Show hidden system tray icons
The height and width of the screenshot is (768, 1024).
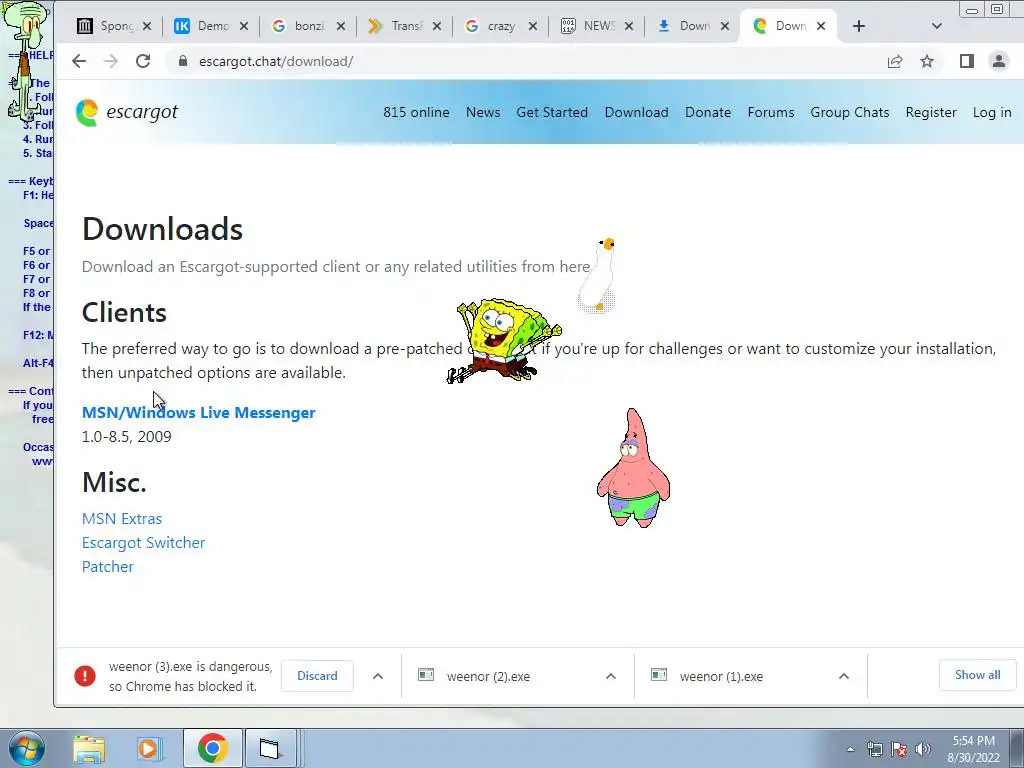(x=850, y=749)
